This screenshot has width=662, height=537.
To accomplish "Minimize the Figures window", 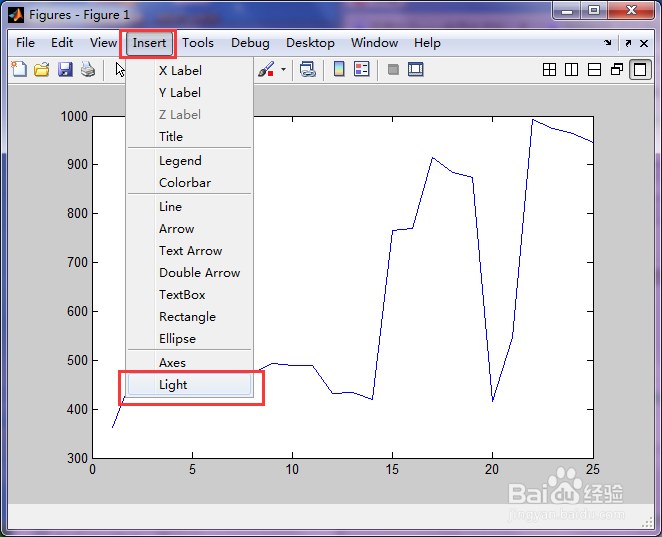I will pyautogui.click(x=567, y=11).
